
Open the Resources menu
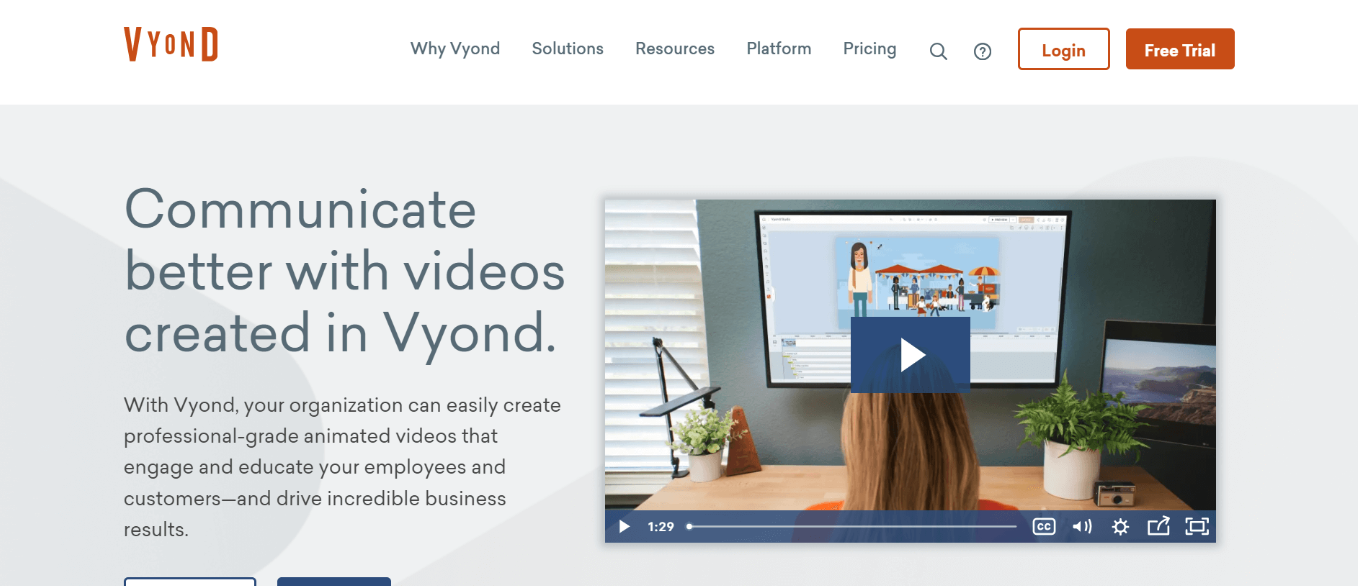675,48
